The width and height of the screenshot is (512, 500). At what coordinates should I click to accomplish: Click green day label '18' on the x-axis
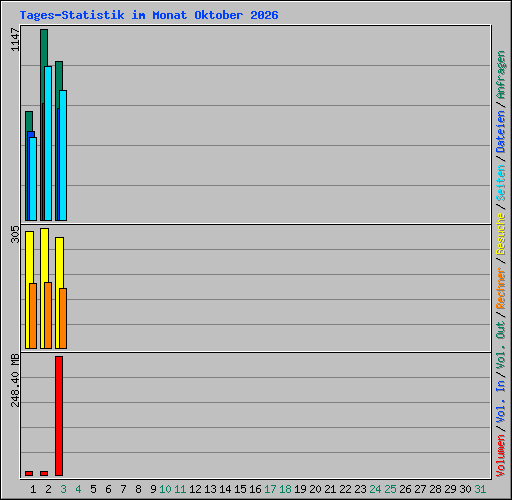pos(285,489)
